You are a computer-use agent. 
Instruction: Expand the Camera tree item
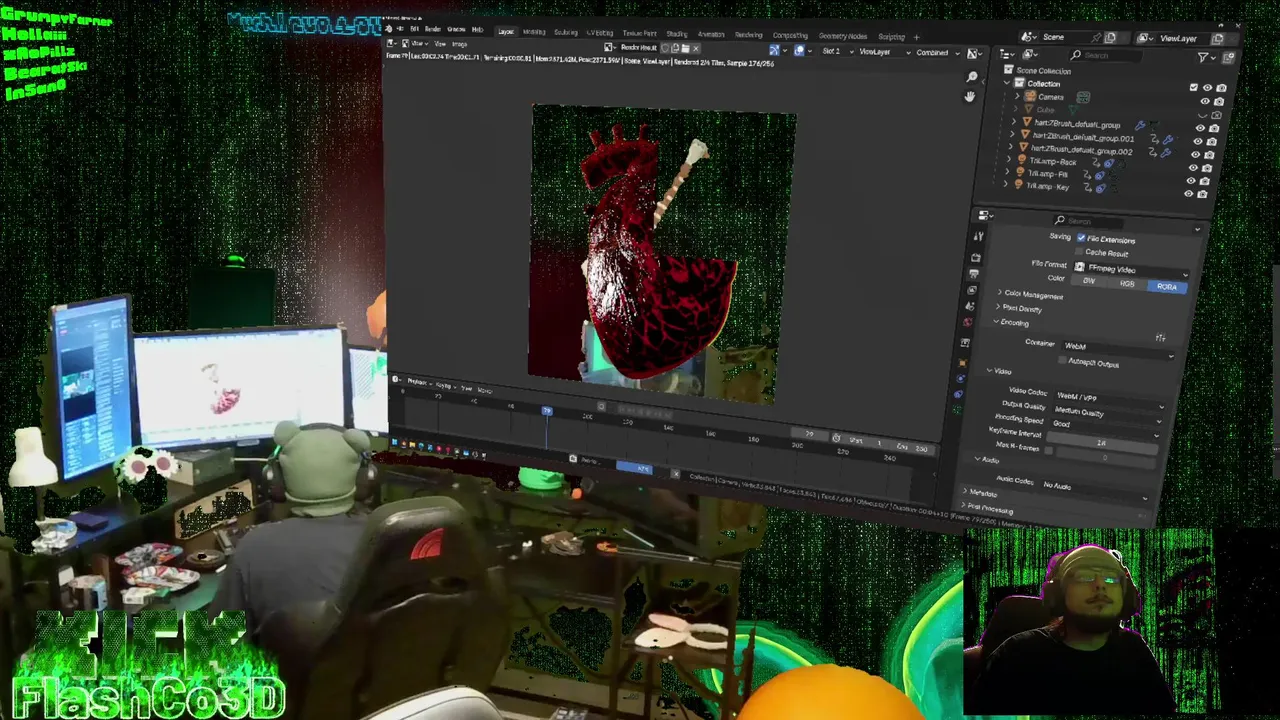click(1017, 96)
